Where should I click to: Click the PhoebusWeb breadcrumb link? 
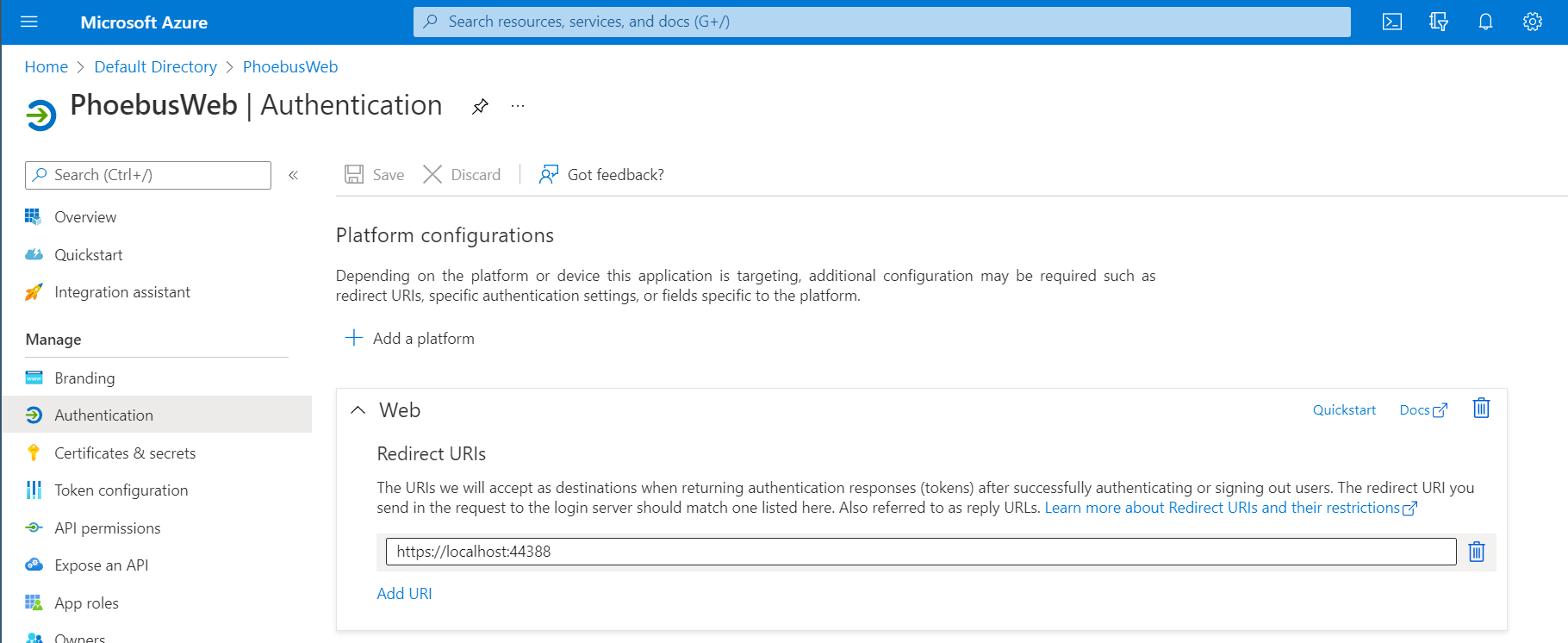coord(290,66)
